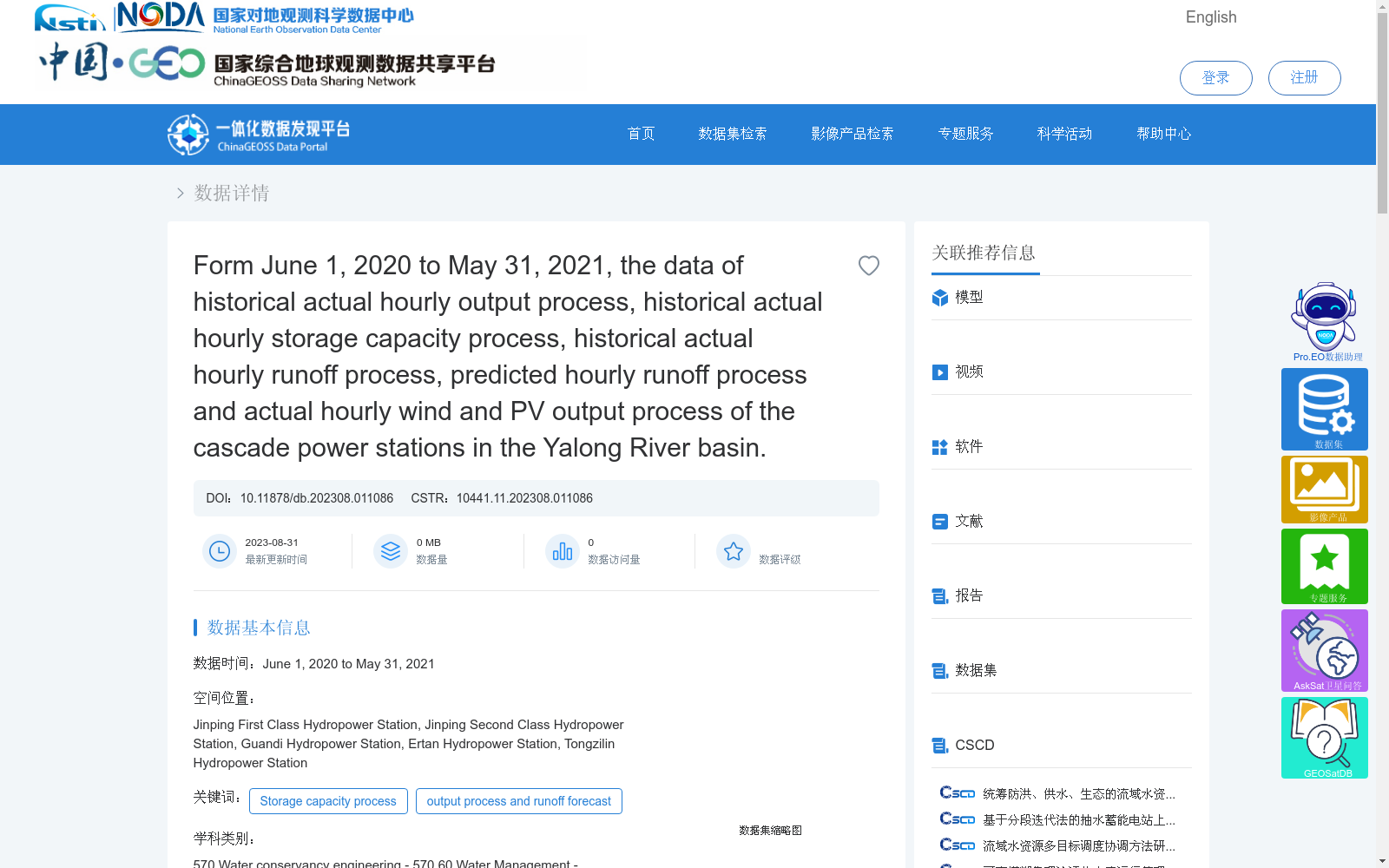Click the date 2023-08-31
This screenshot has width=1389, height=868.
point(272,542)
